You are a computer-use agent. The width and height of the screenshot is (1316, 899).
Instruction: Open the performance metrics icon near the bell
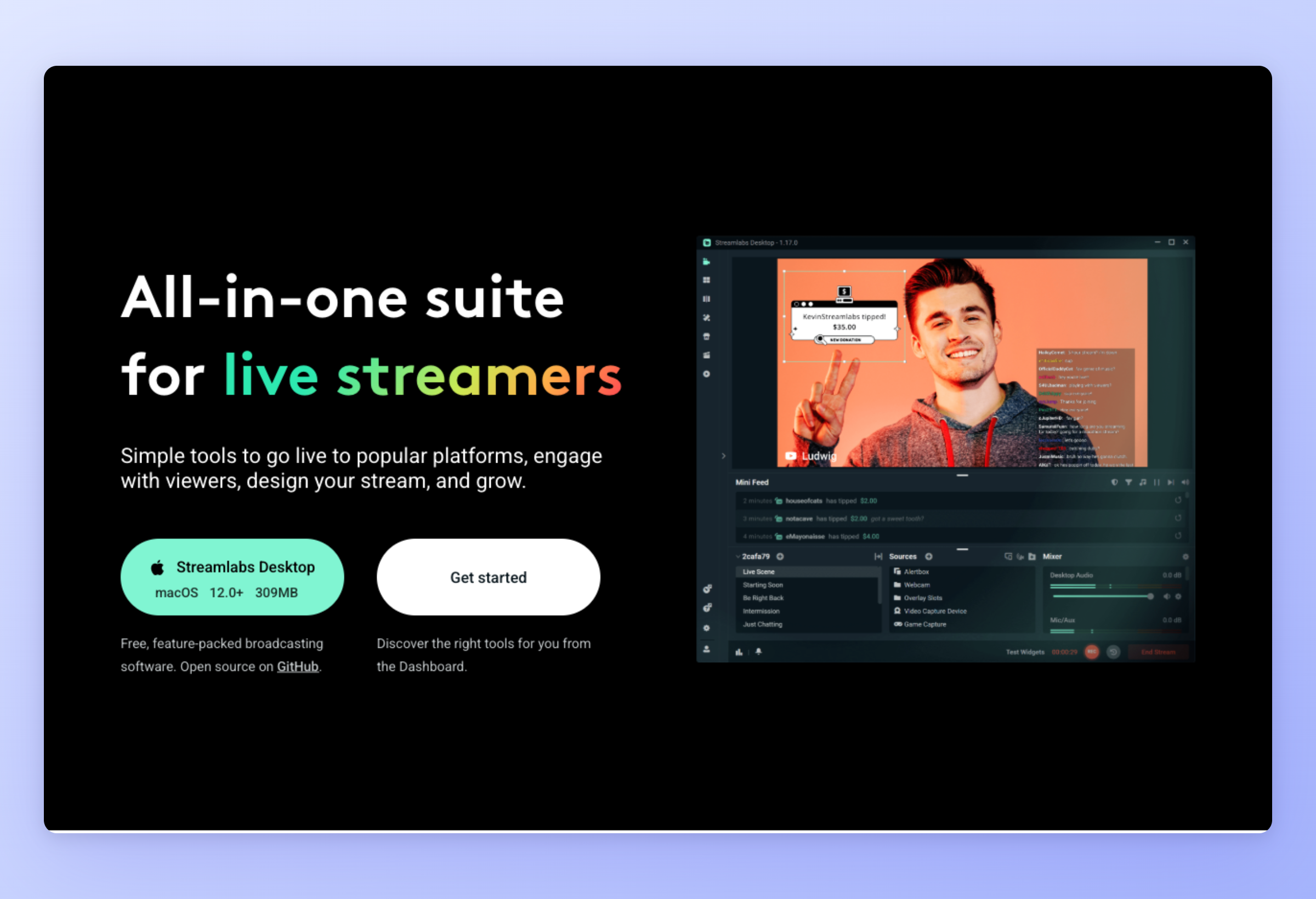[x=739, y=652]
